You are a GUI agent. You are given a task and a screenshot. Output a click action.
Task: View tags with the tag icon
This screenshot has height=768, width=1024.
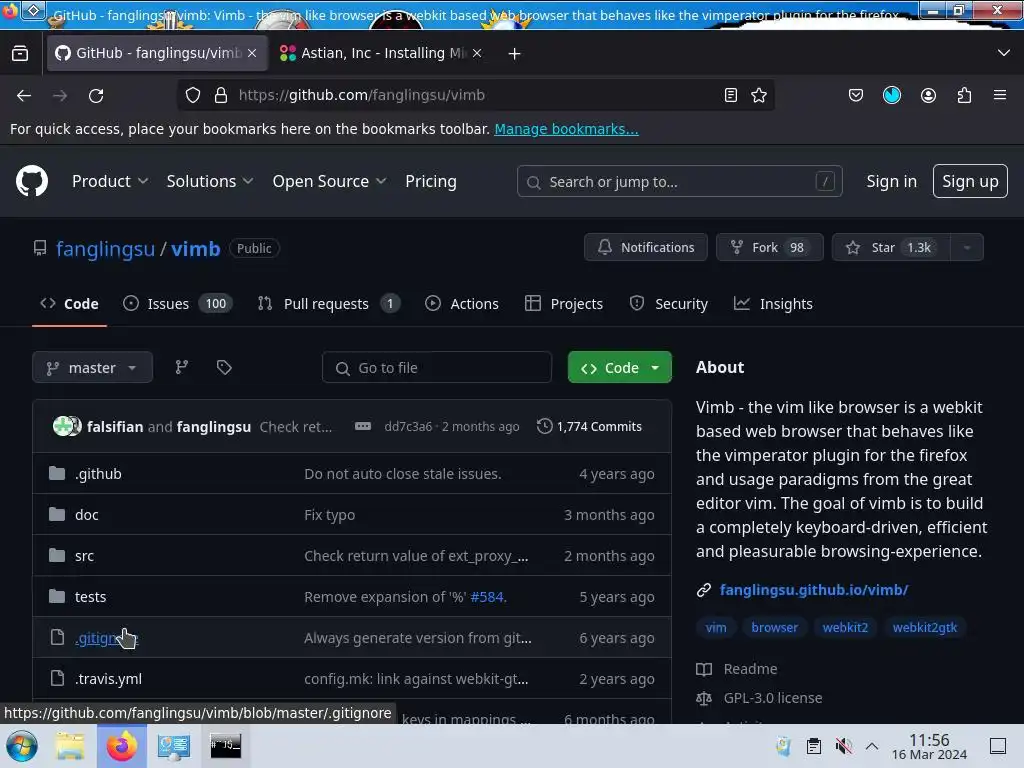(224, 367)
